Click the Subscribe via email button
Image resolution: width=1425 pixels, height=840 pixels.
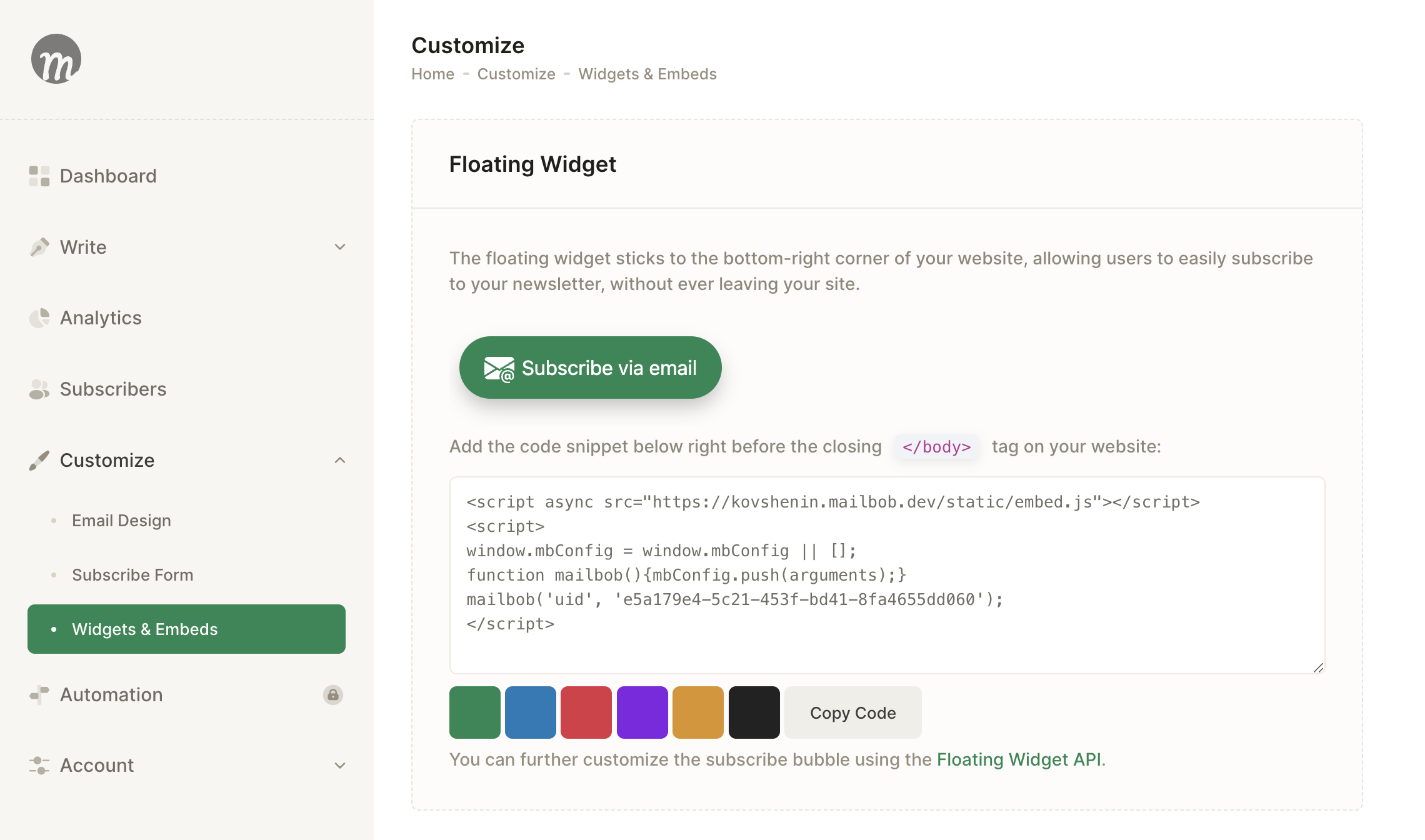(x=590, y=367)
